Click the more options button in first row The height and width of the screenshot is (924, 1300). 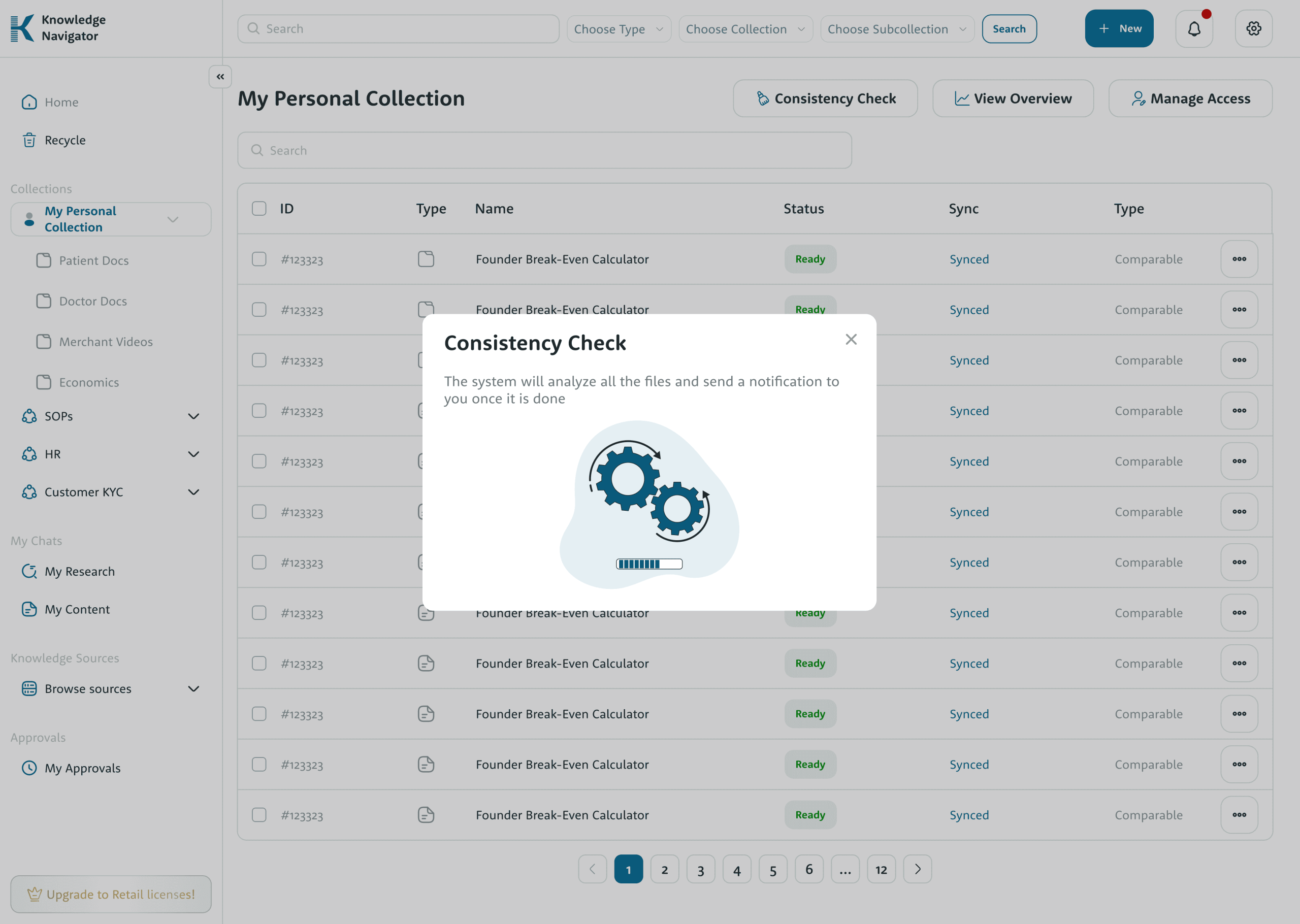(1239, 259)
